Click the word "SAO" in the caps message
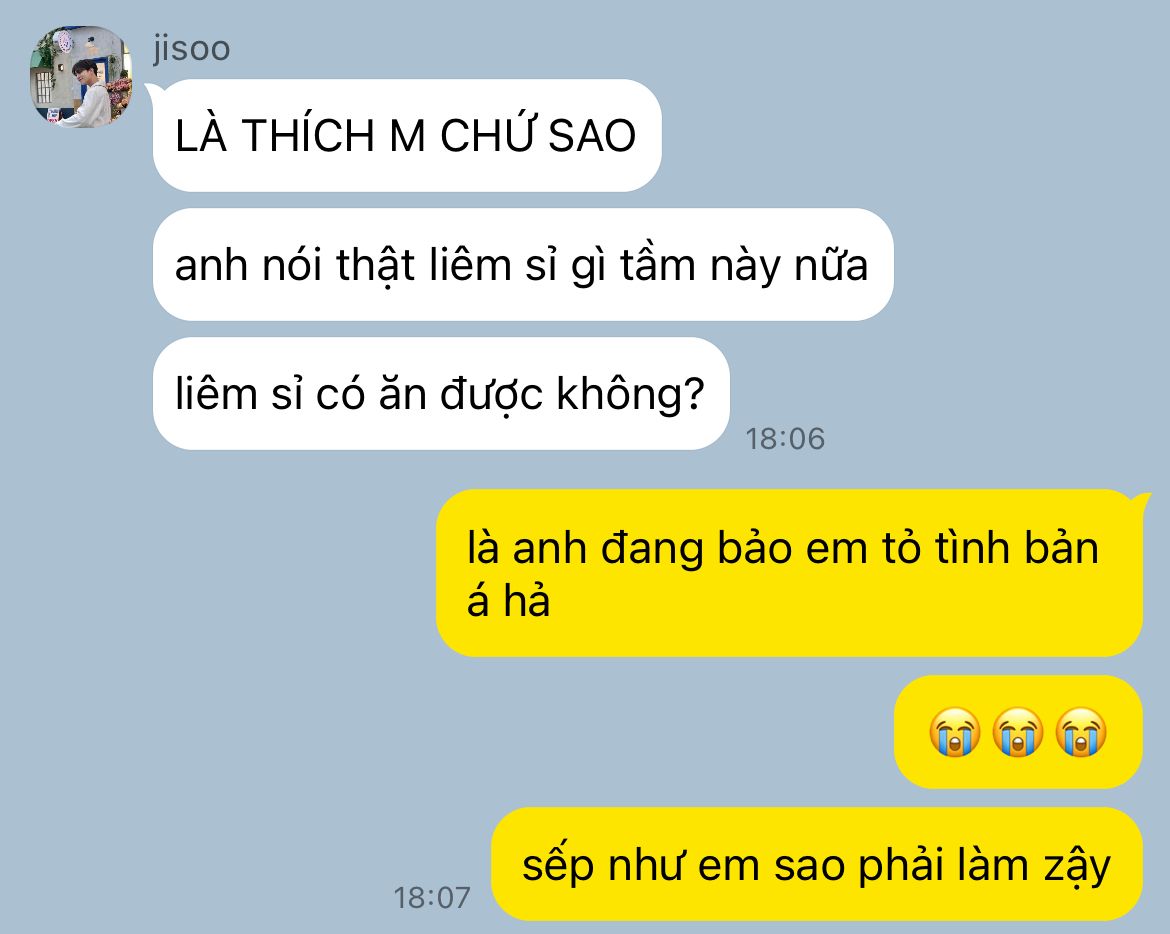 [x=592, y=136]
